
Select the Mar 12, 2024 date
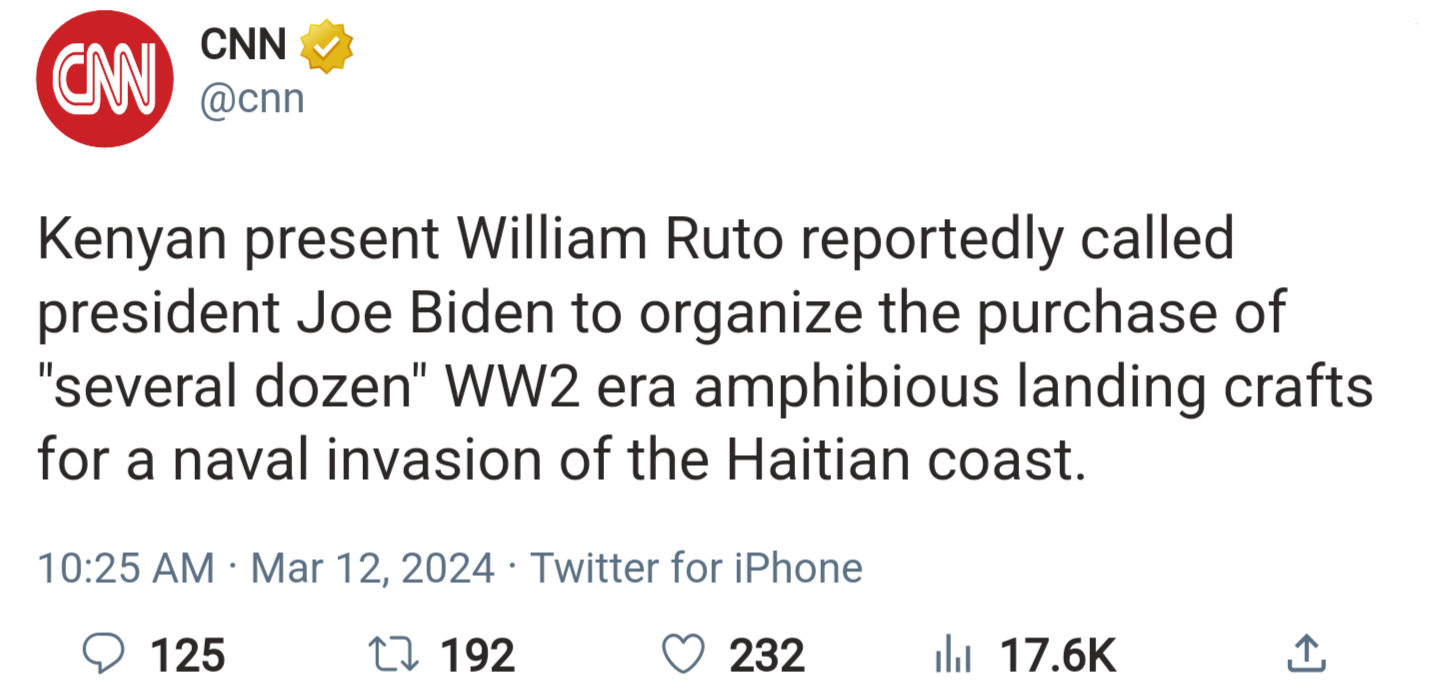372,568
